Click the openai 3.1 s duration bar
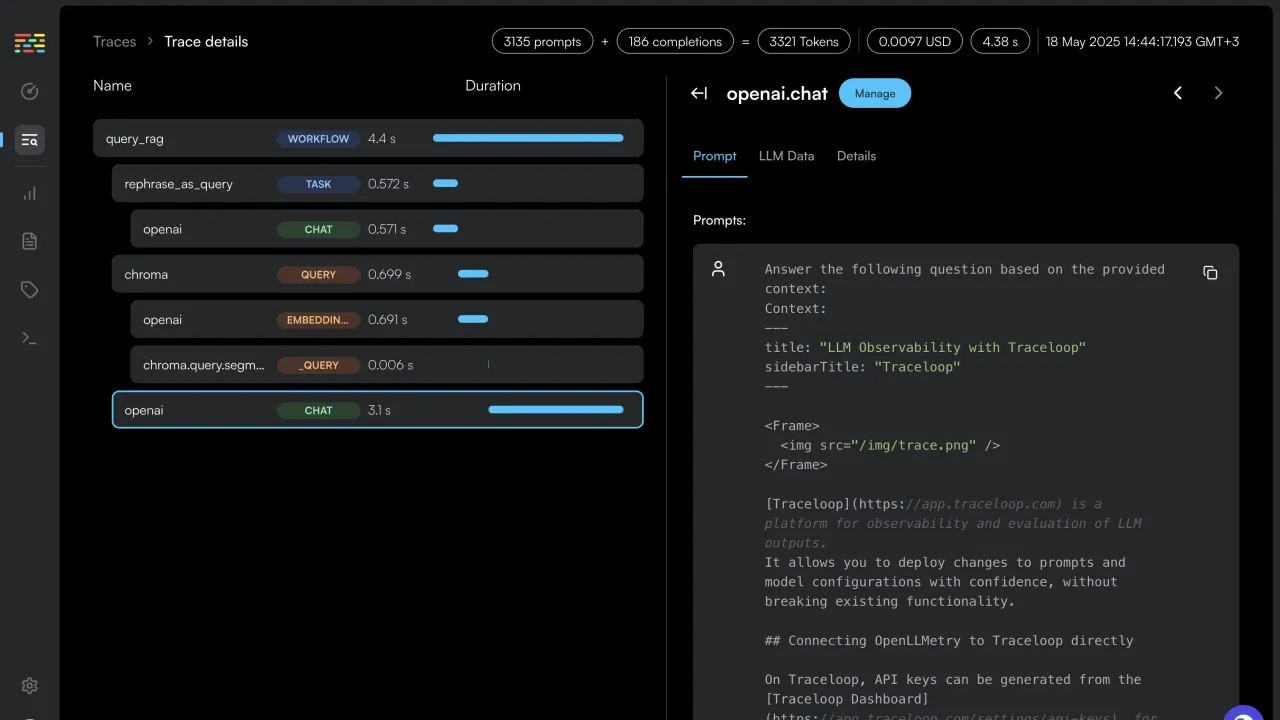The image size is (1280, 720). (x=556, y=410)
